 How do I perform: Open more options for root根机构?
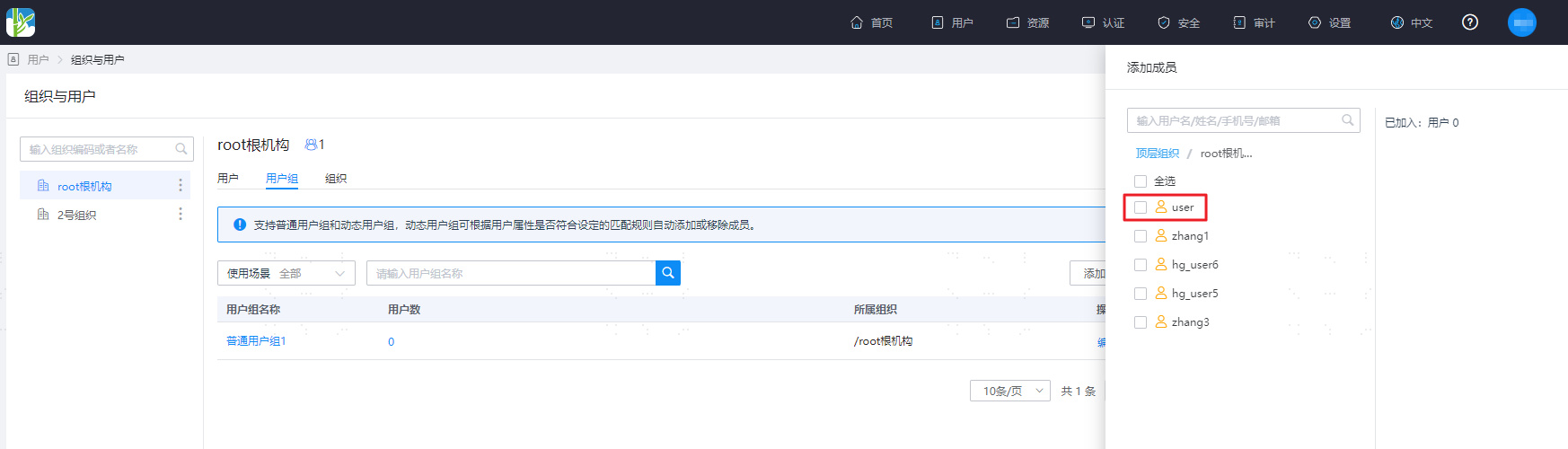point(181,185)
